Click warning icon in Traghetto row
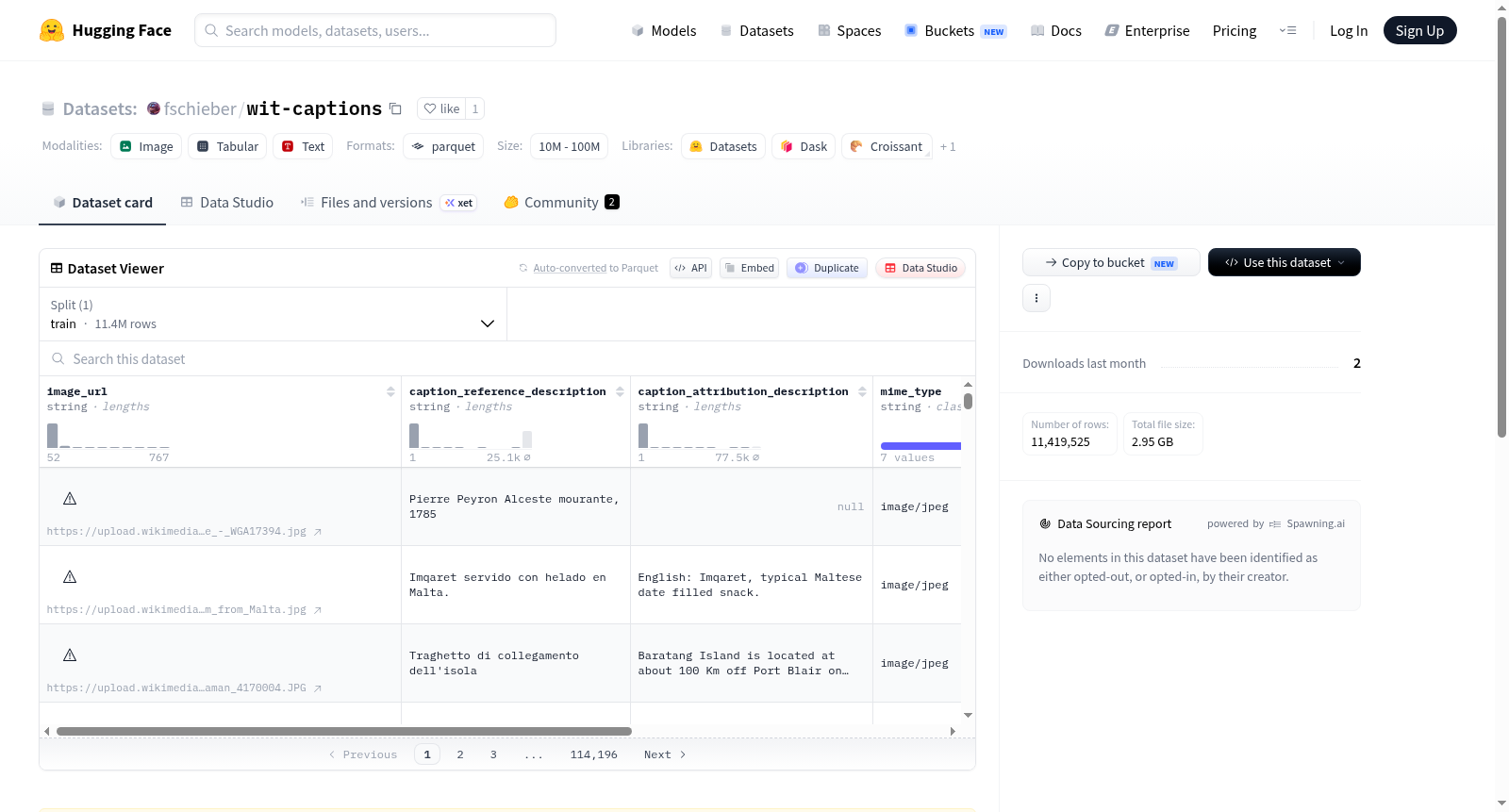Viewport: 1509px width, 812px height. pos(70,655)
